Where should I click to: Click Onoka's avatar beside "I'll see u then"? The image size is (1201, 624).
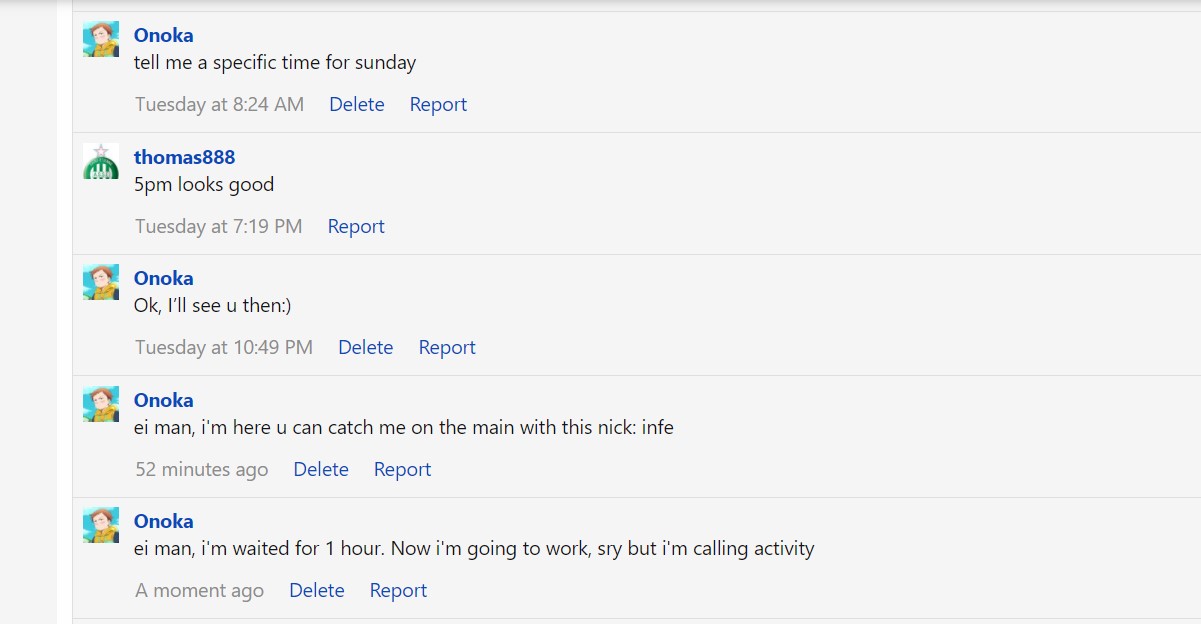[x=101, y=282]
